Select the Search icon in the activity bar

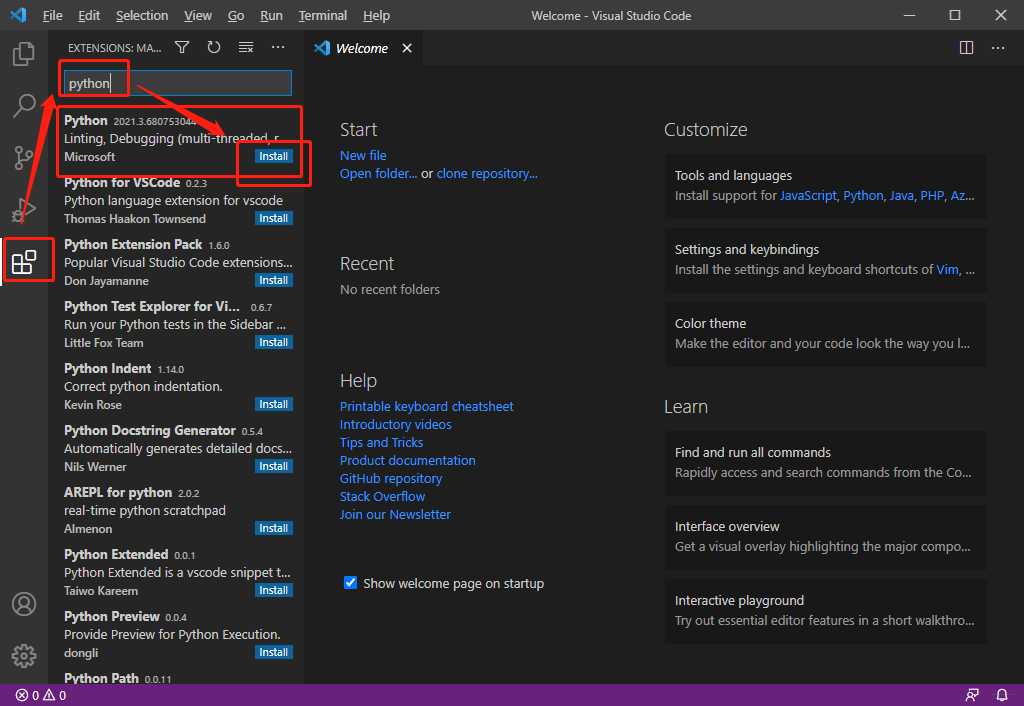click(x=23, y=105)
